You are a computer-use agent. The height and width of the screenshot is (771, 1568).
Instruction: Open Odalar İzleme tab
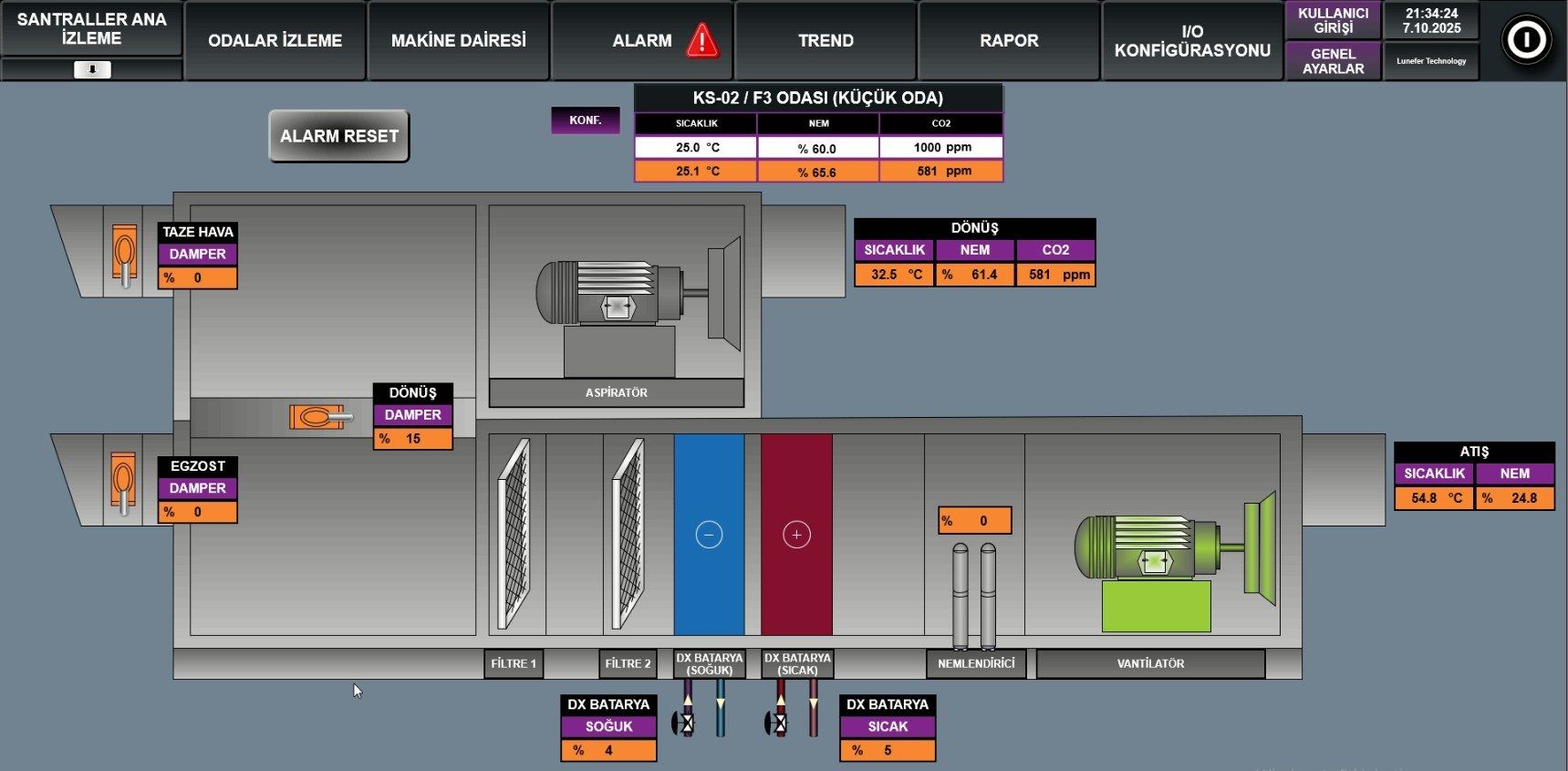click(275, 40)
